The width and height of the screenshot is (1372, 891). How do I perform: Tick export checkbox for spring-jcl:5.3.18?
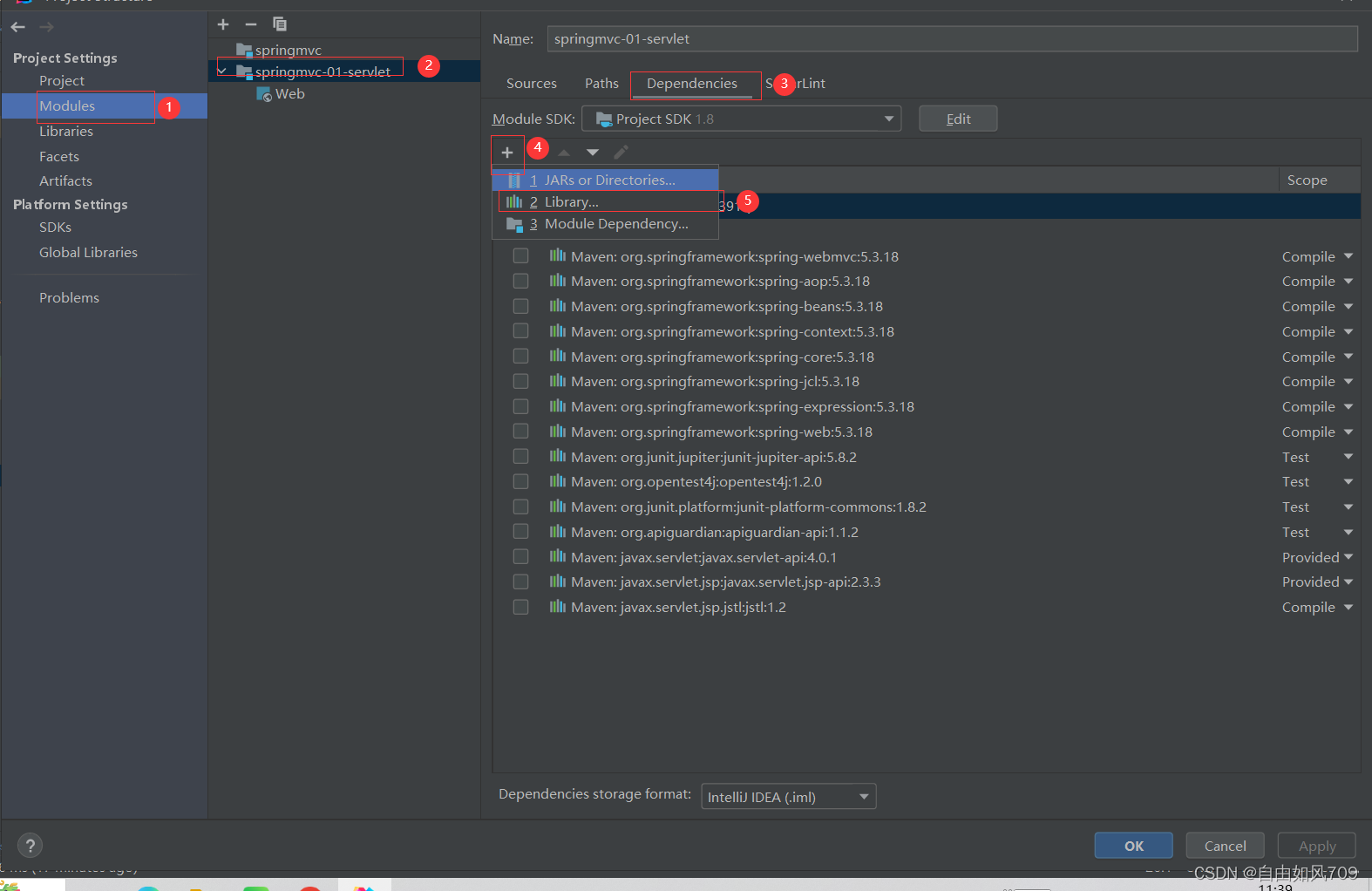pyautogui.click(x=520, y=381)
